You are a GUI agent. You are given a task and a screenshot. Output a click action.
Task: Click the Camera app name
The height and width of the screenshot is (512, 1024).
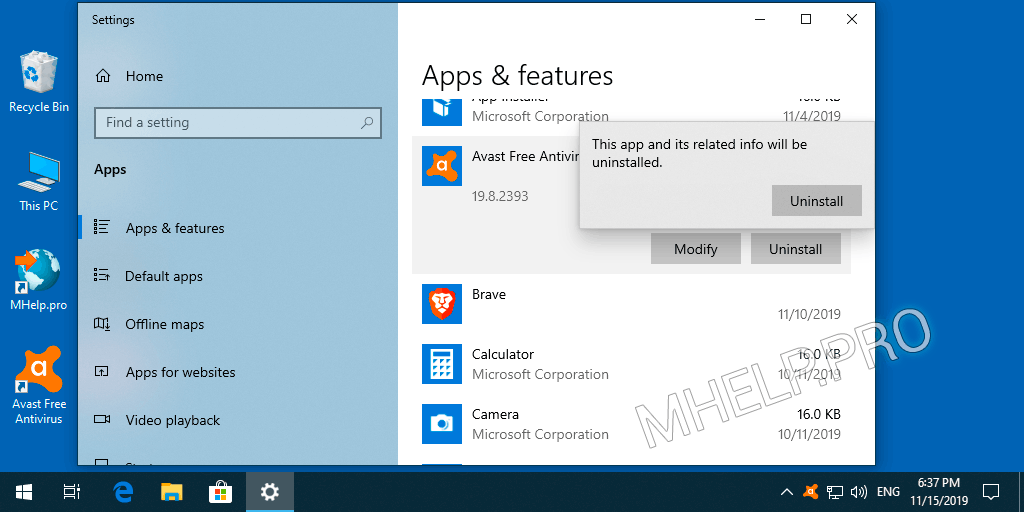pyautogui.click(x=495, y=415)
